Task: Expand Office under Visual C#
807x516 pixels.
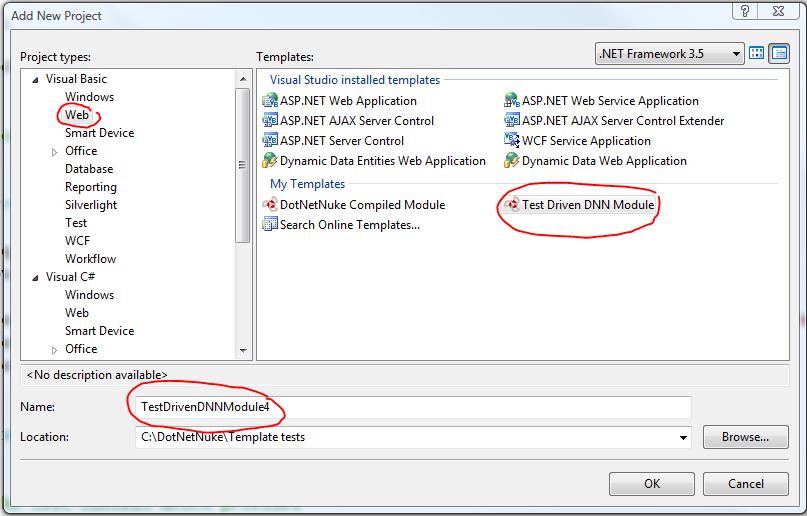Action: point(54,350)
